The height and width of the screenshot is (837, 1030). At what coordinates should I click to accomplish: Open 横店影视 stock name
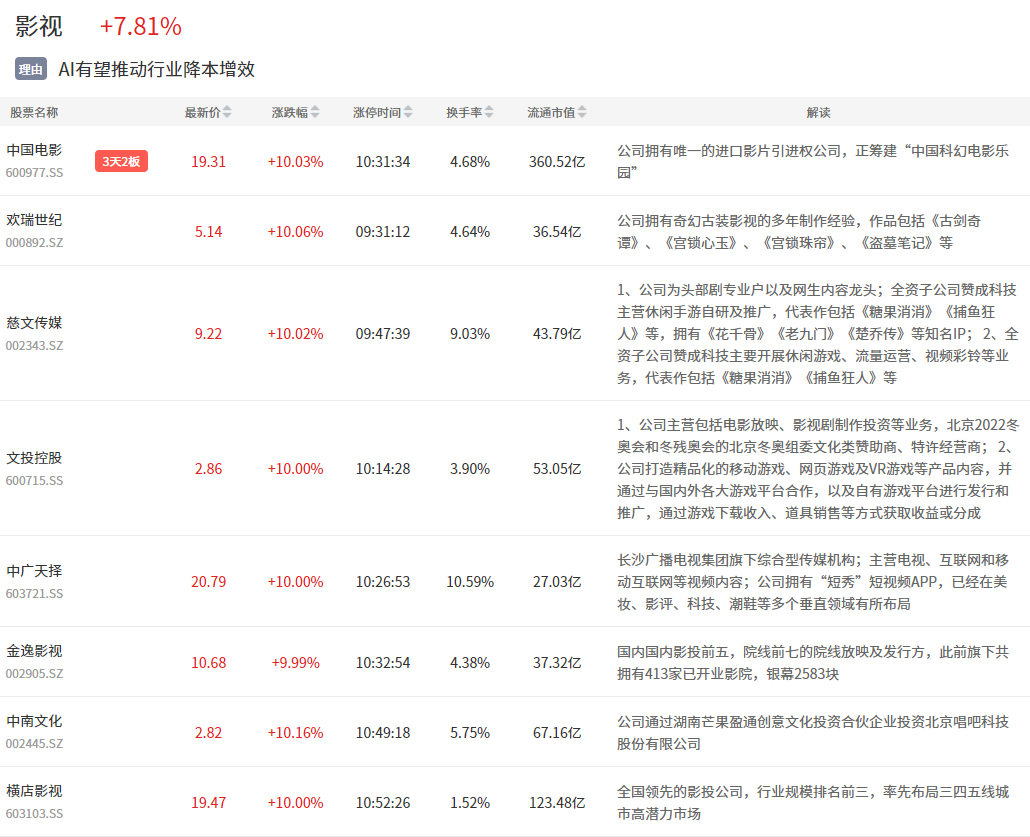(x=34, y=791)
